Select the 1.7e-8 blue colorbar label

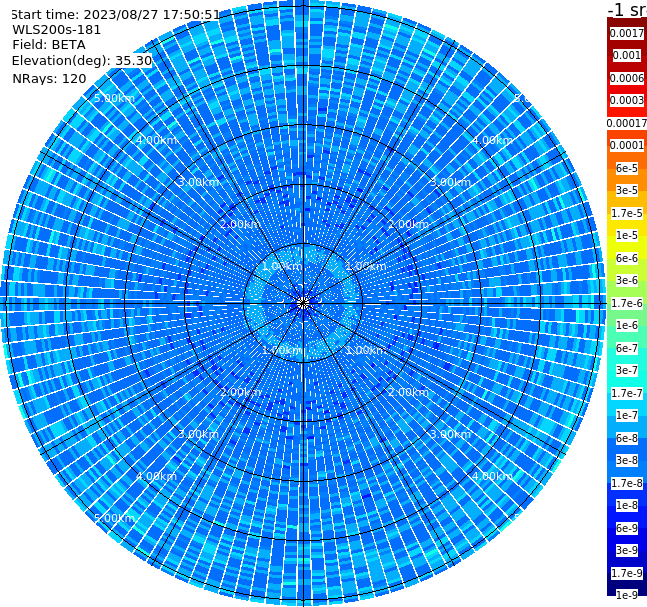coord(627,483)
